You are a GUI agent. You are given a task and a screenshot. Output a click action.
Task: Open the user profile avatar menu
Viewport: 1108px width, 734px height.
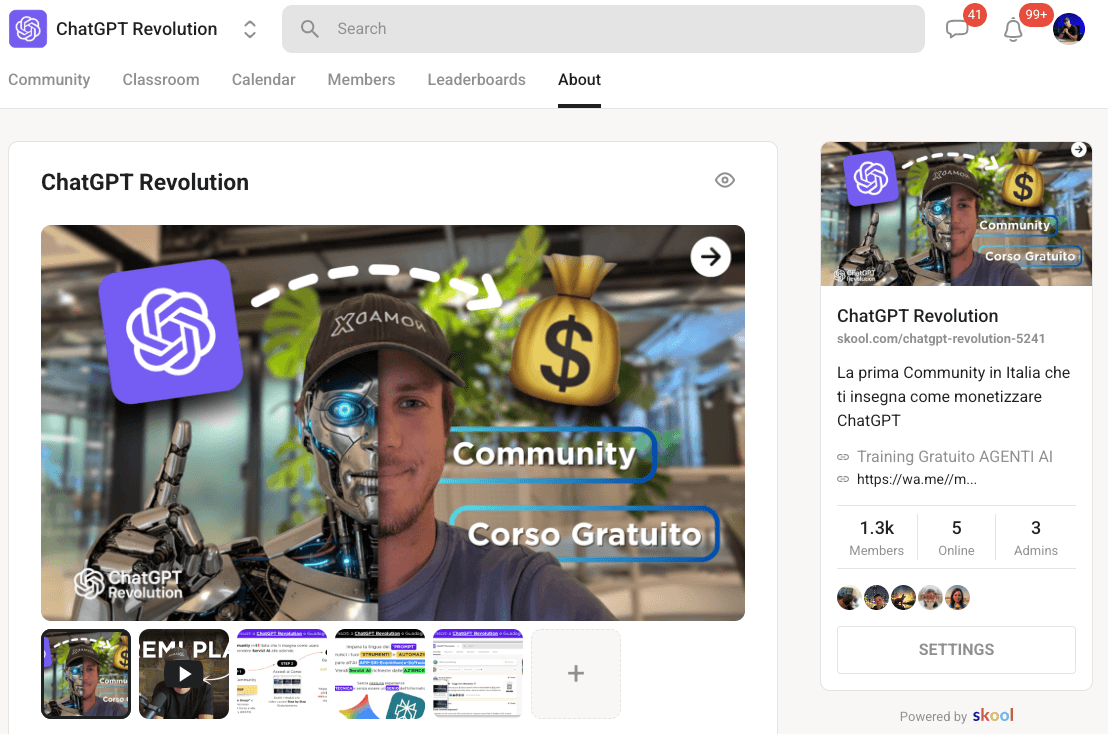point(1068,29)
